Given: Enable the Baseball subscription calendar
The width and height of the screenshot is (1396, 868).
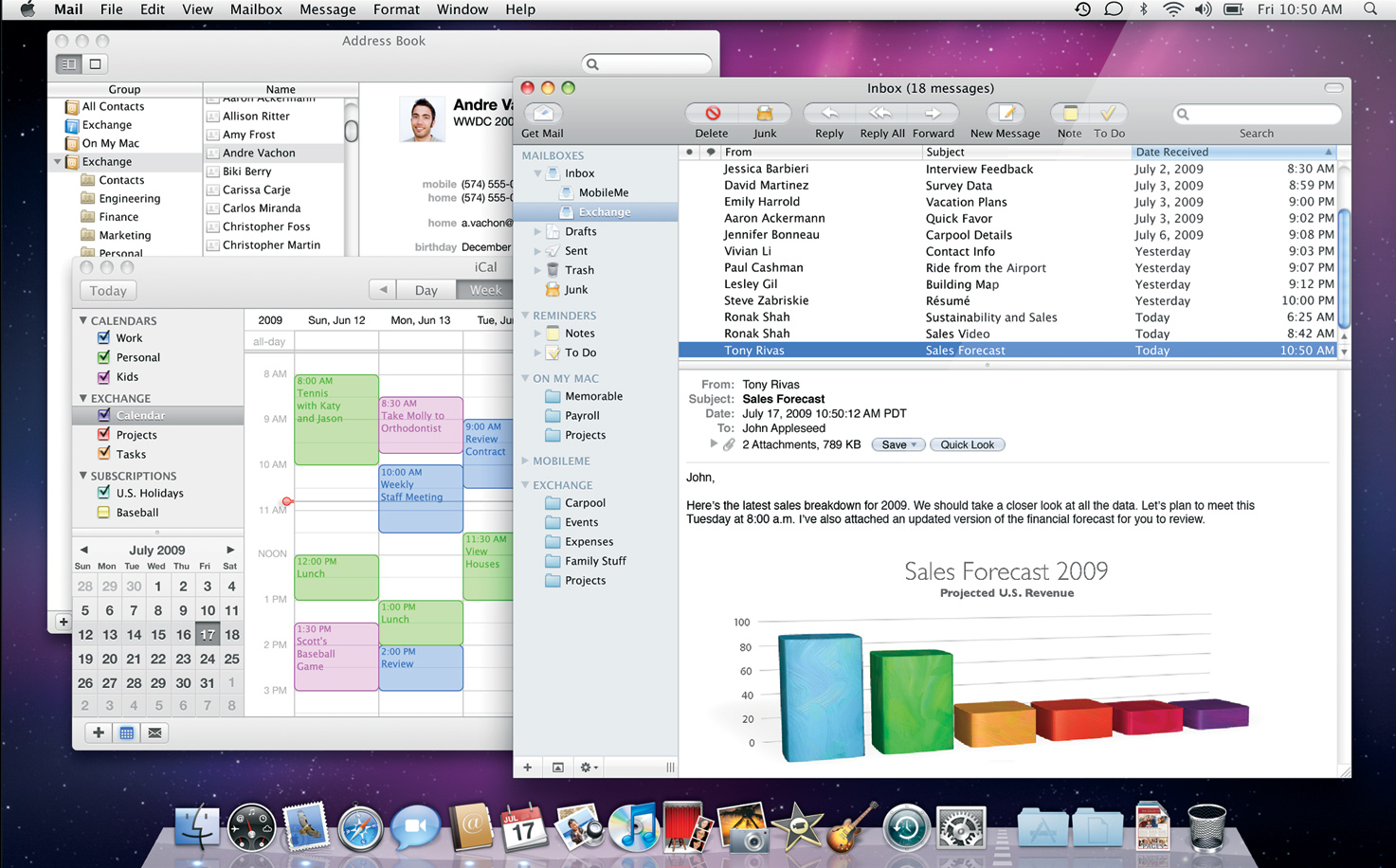Looking at the screenshot, I should click(104, 513).
